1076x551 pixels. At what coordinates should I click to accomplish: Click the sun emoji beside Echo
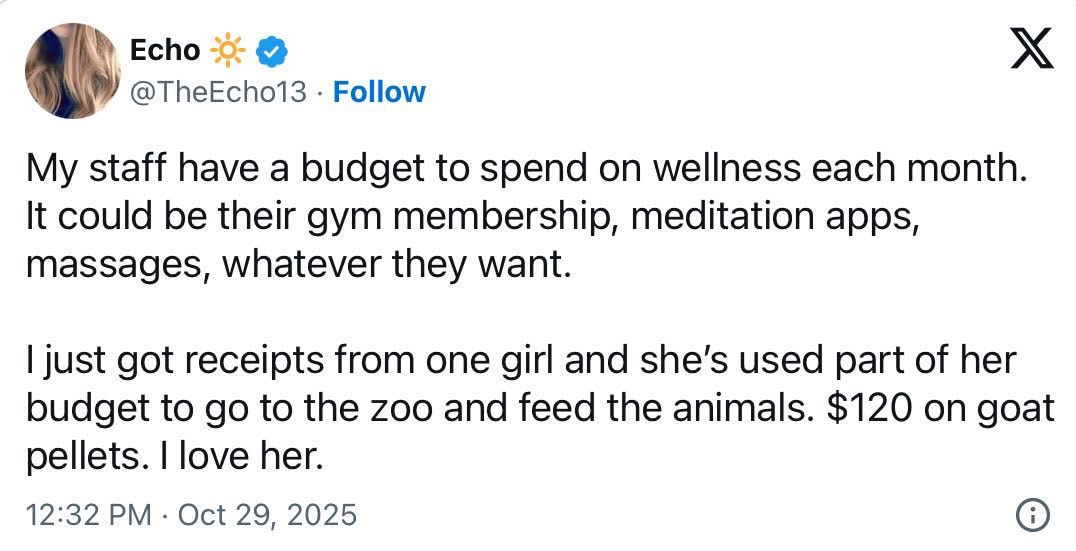pyautogui.click(x=225, y=49)
